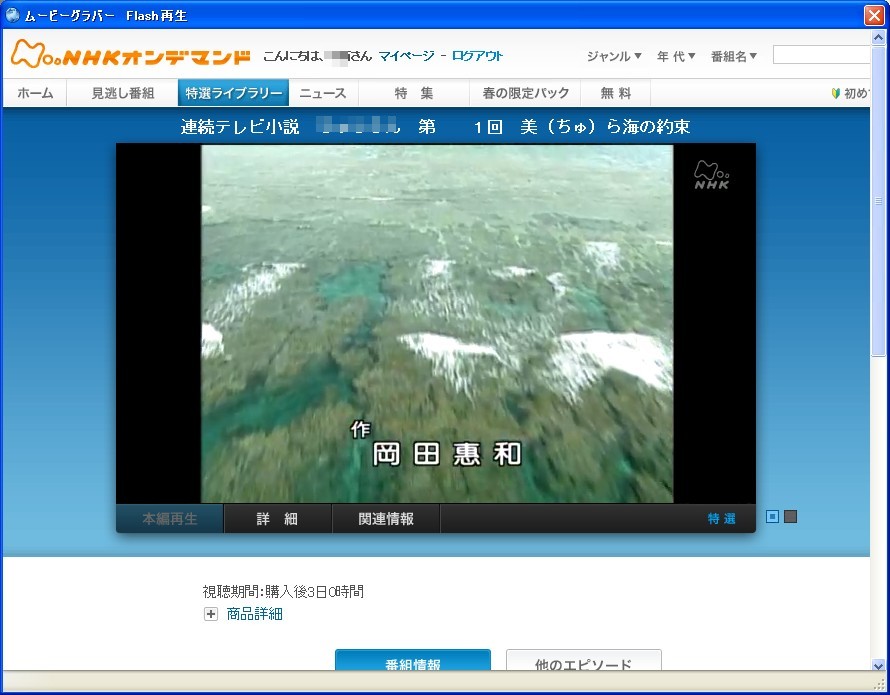The width and height of the screenshot is (890, 695).
Task: Click the globe icon in the title bar
Action: [12, 15]
